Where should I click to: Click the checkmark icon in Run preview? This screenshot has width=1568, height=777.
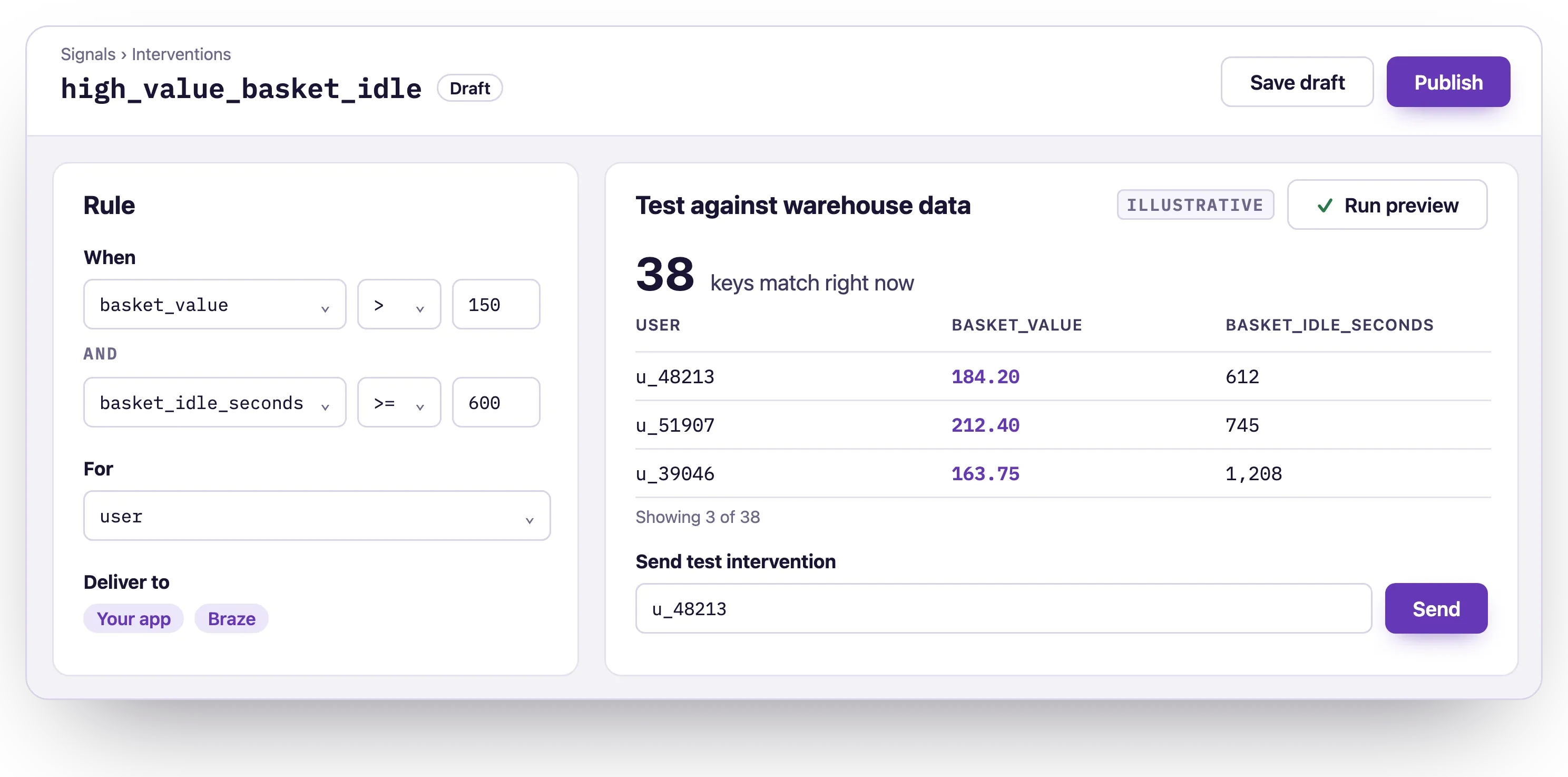(x=1325, y=206)
